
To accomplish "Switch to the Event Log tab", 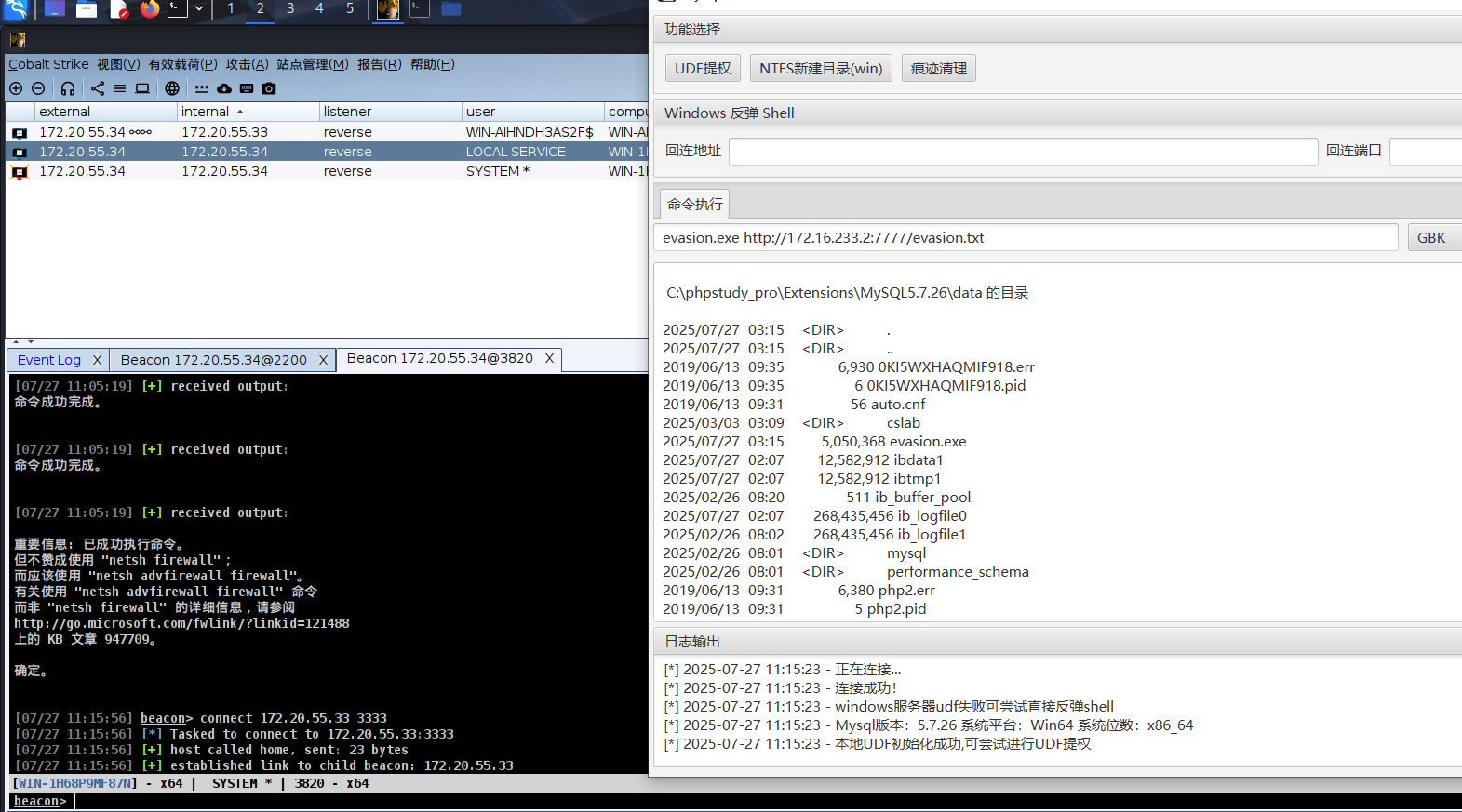I will click(49, 360).
